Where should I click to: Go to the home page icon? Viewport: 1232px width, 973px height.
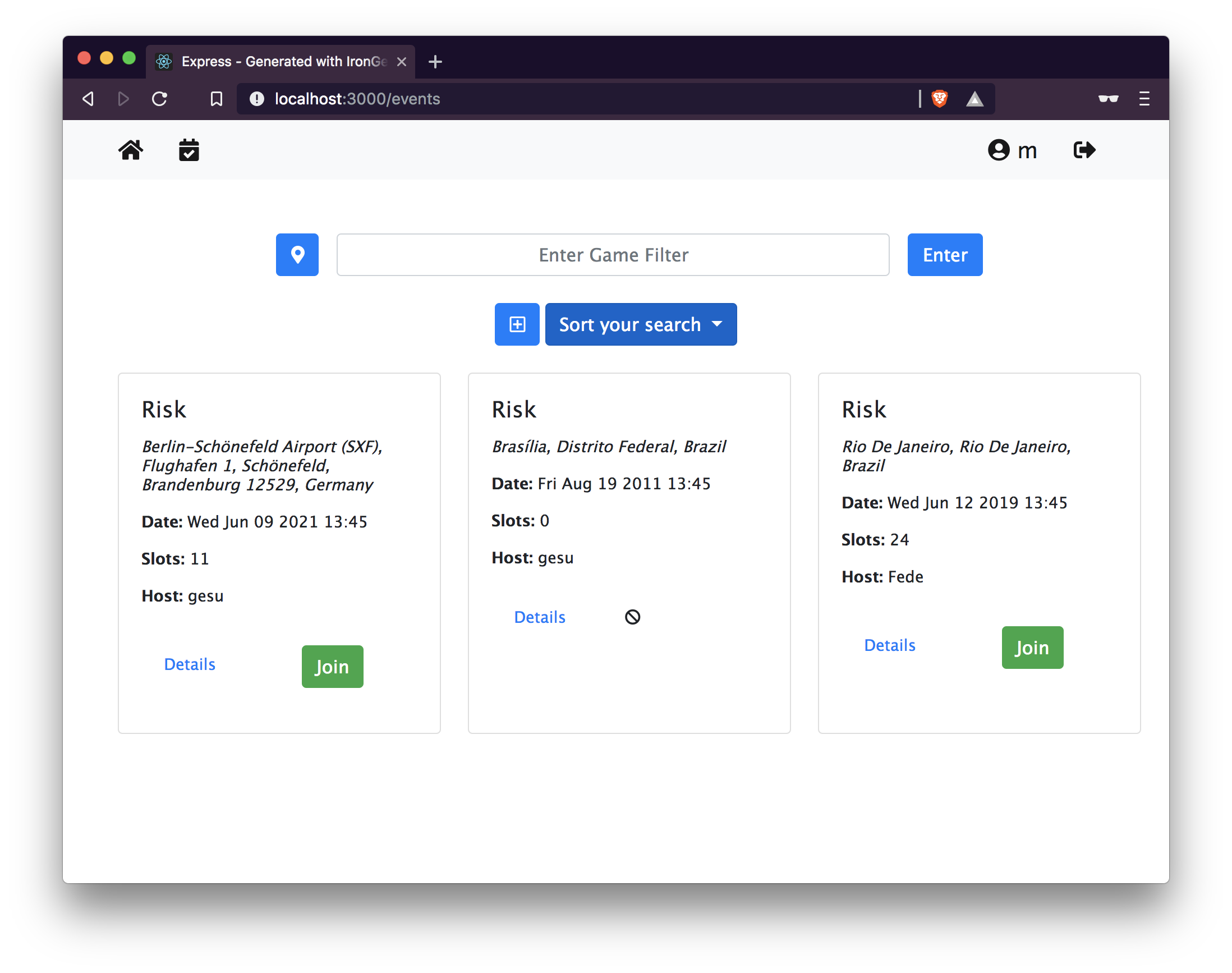131,150
